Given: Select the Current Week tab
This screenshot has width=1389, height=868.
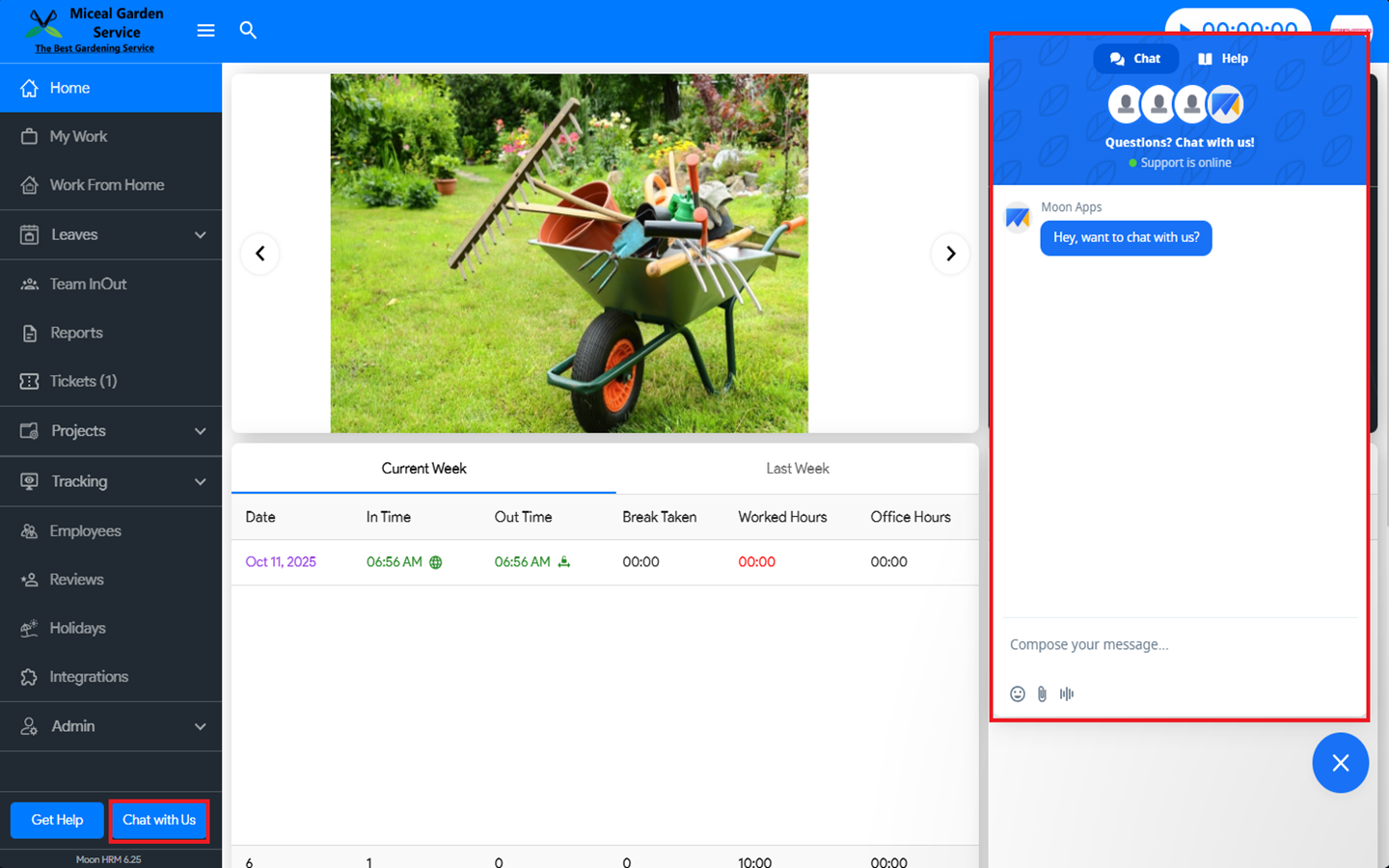Looking at the screenshot, I should tap(423, 469).
